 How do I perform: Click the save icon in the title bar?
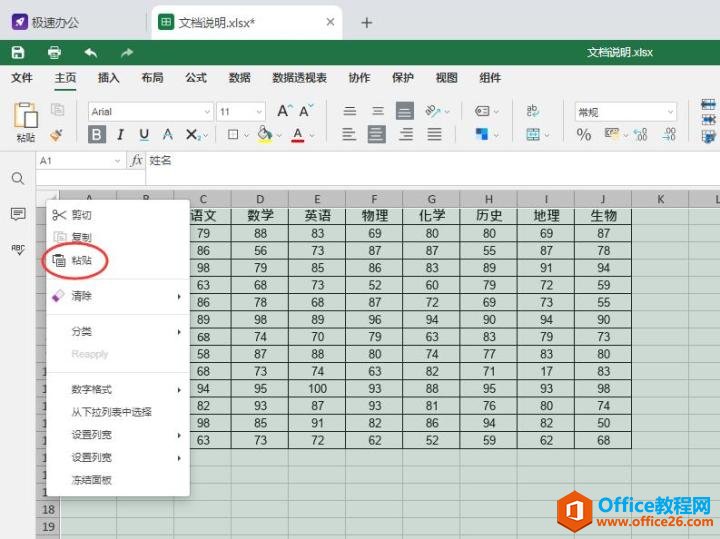[x=18, y=52]
